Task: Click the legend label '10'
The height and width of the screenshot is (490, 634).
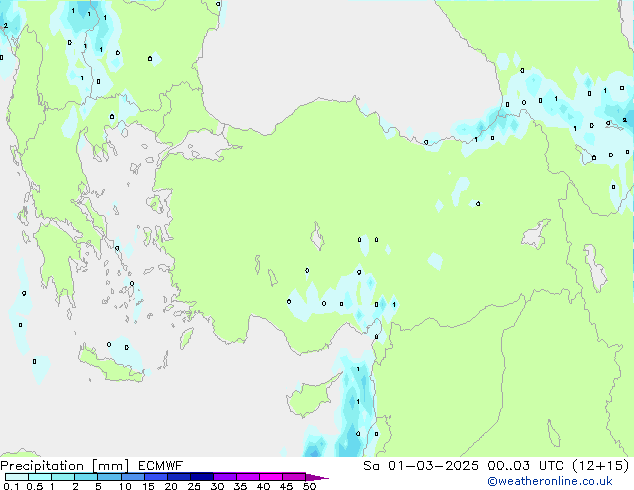Action: (x=125, y=486)
